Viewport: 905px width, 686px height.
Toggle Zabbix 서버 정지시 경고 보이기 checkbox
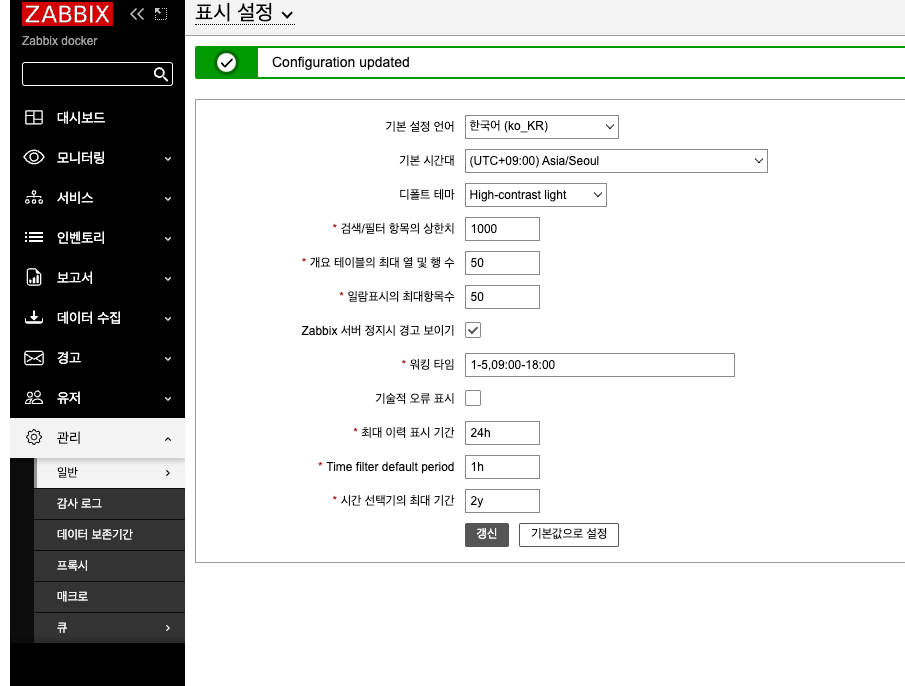click(473, 331)
